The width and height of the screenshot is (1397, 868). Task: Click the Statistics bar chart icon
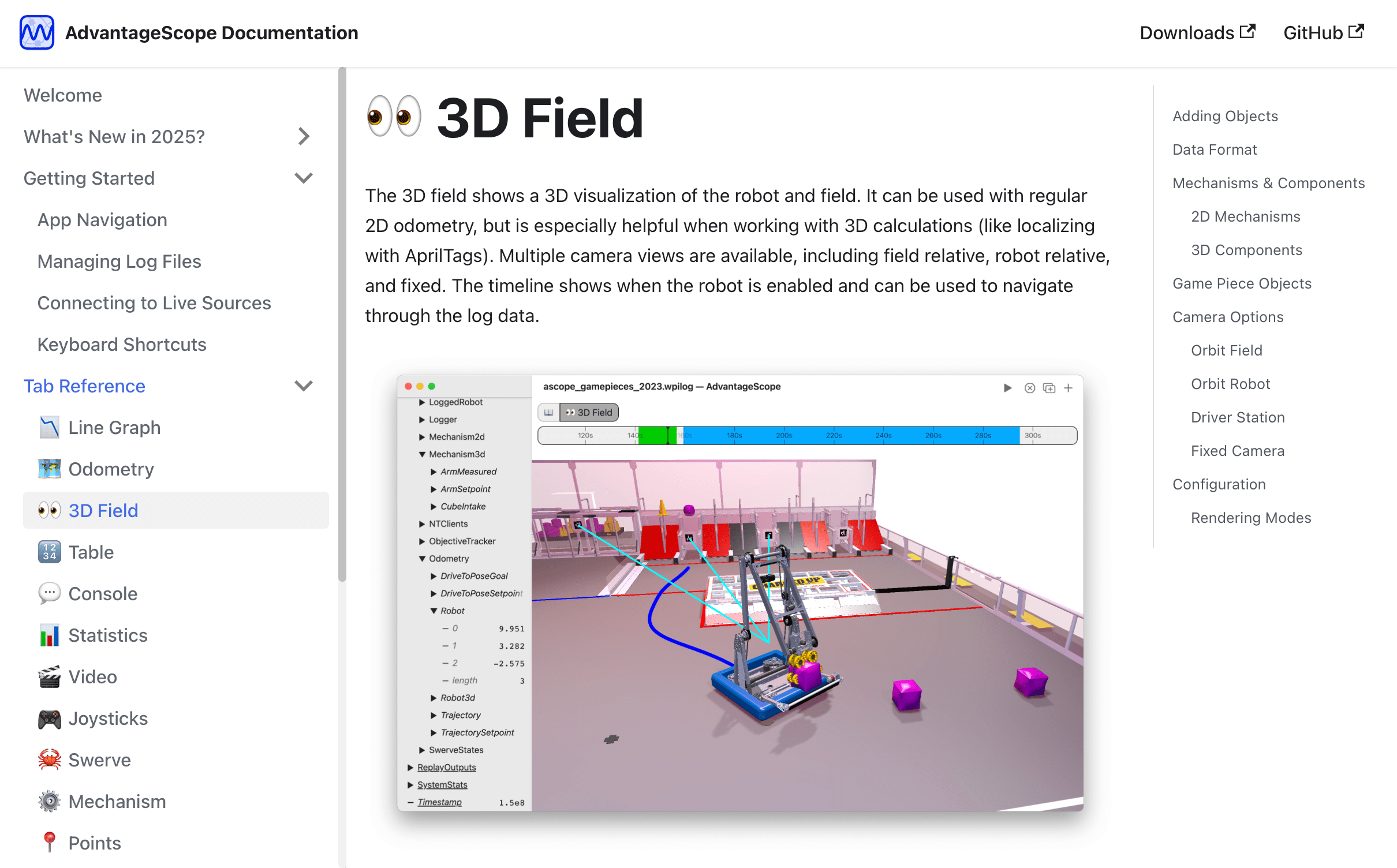(x=49, y=635)
